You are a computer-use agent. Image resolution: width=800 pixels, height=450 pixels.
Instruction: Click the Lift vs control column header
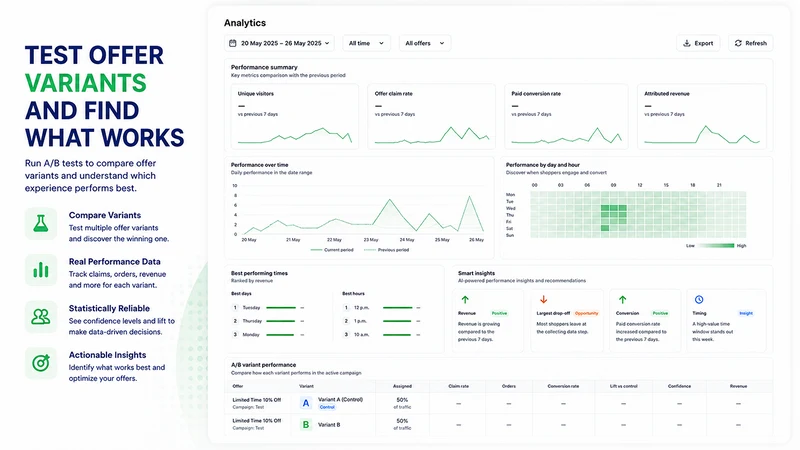(623, 386)
